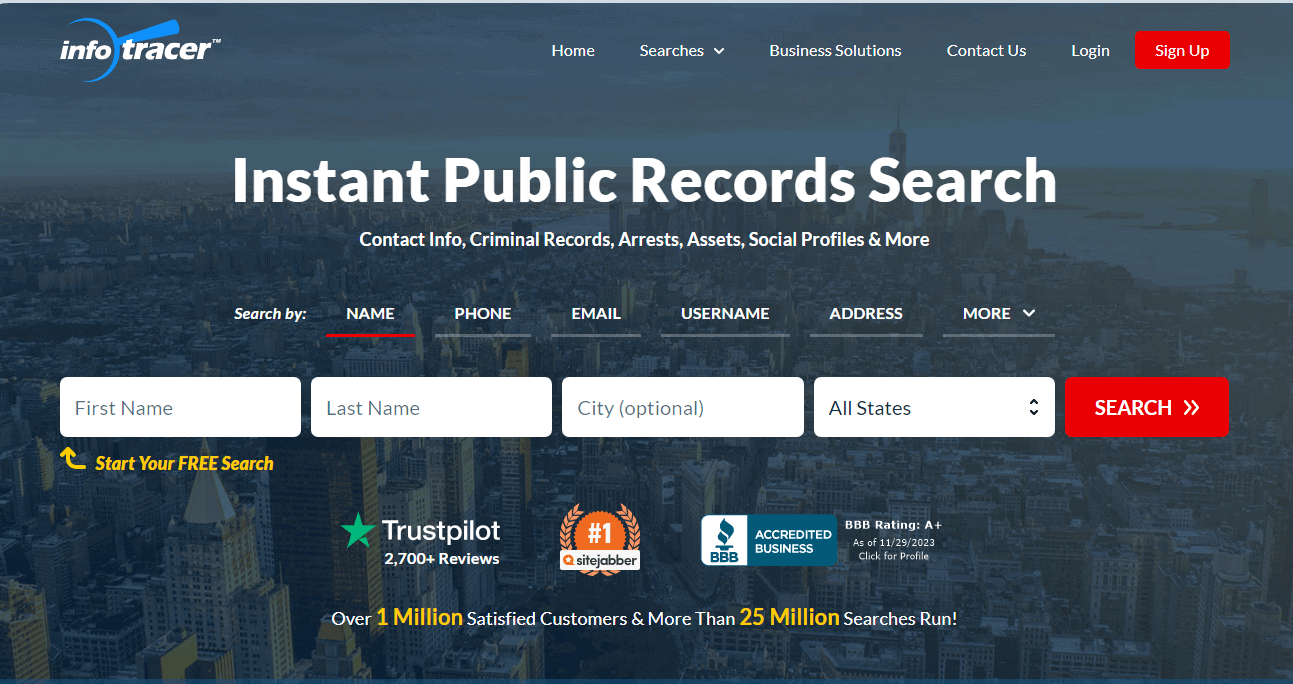Click the 25 Million searches text
The image size is (1293, 684).
[x=789, y=618]
